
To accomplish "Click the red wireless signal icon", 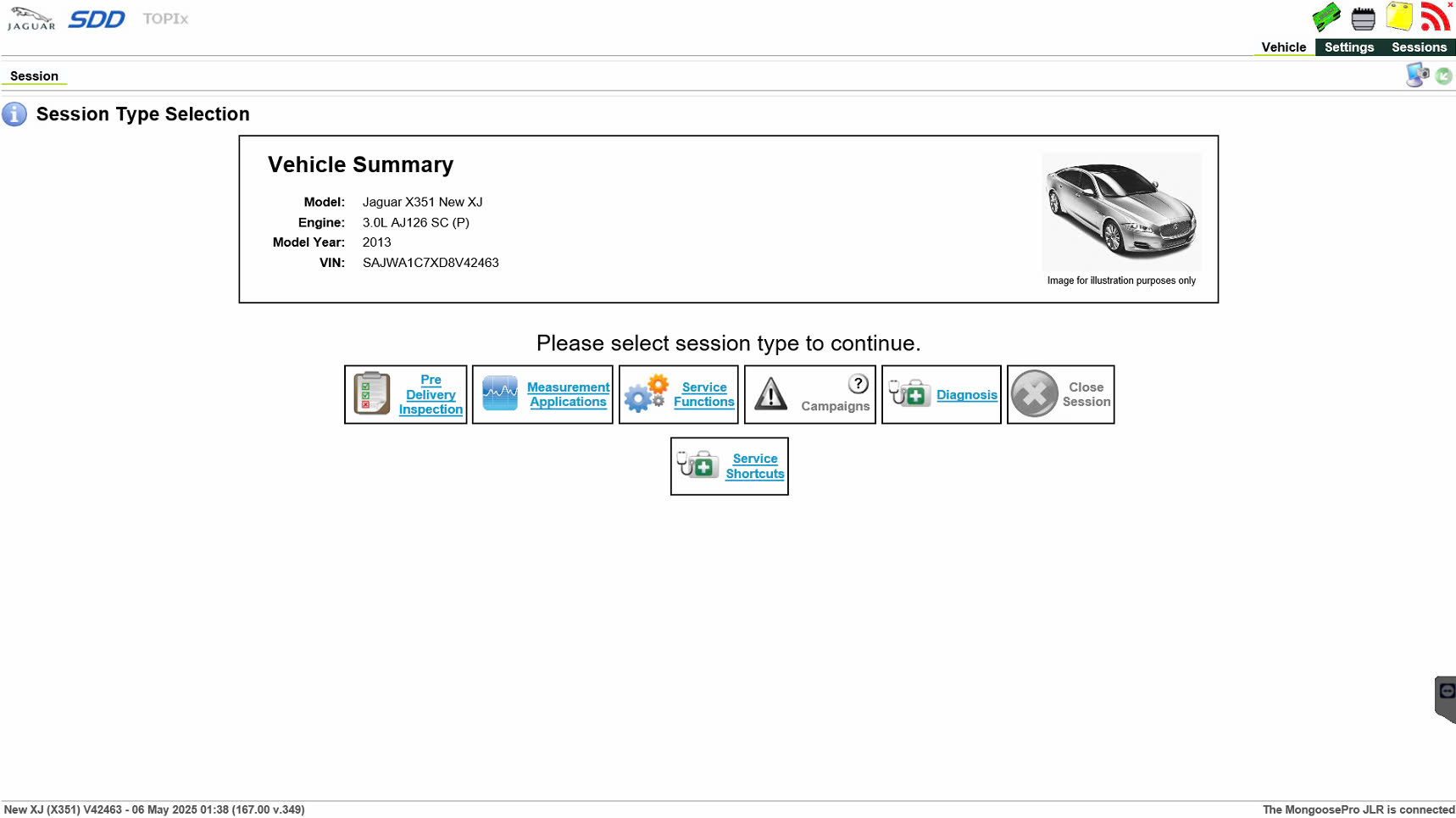I will (1436, 16).
